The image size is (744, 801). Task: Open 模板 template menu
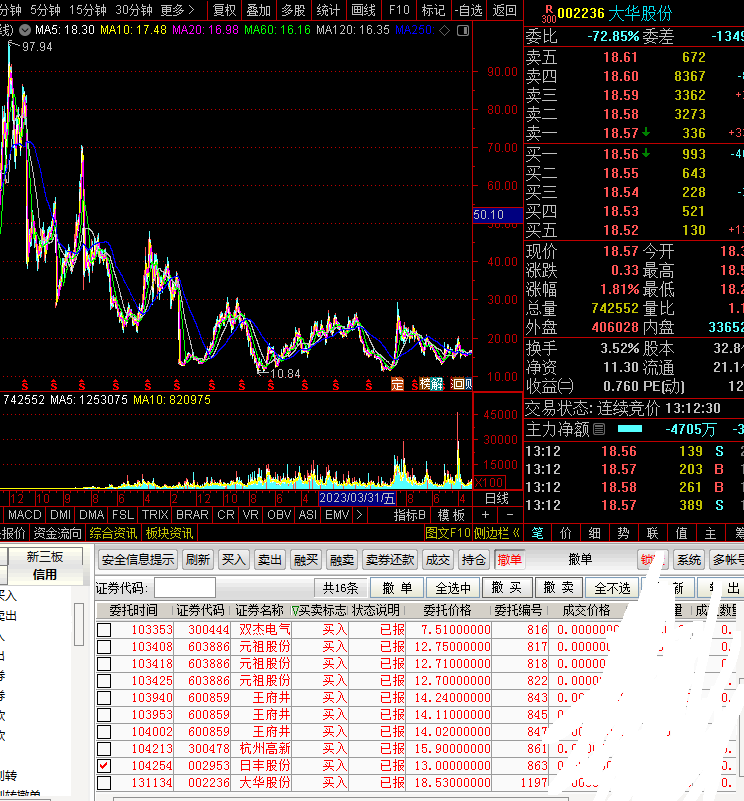coord(451,515)
